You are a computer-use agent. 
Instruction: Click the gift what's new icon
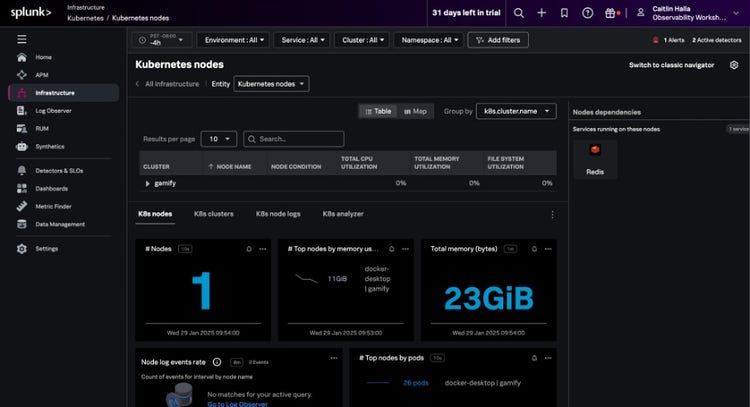[610, 13]
